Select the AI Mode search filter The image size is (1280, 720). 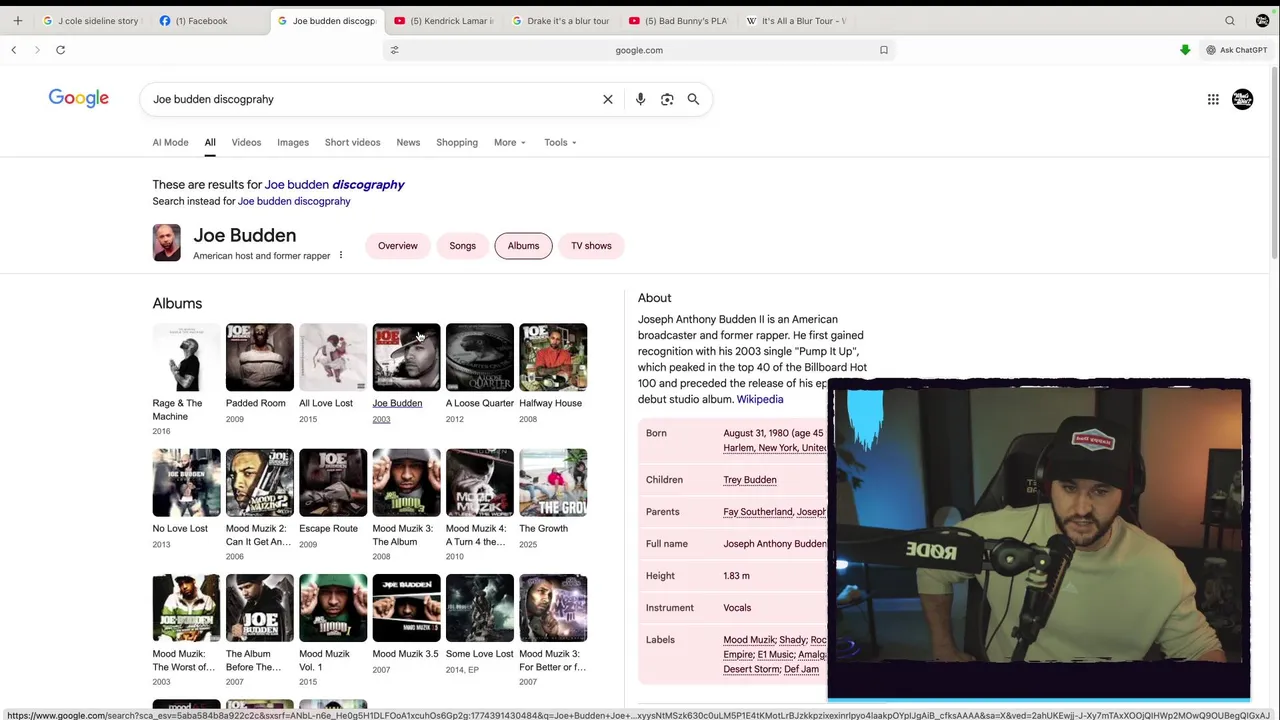click(x=170, y=142)
